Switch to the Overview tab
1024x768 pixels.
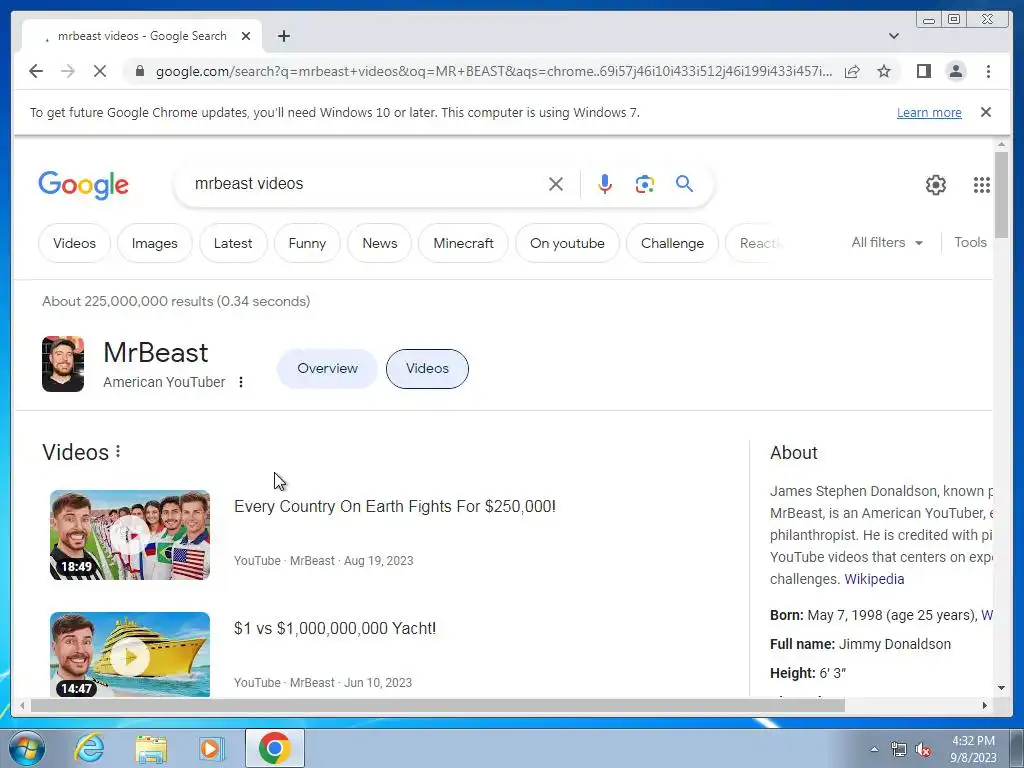point(327,368)
